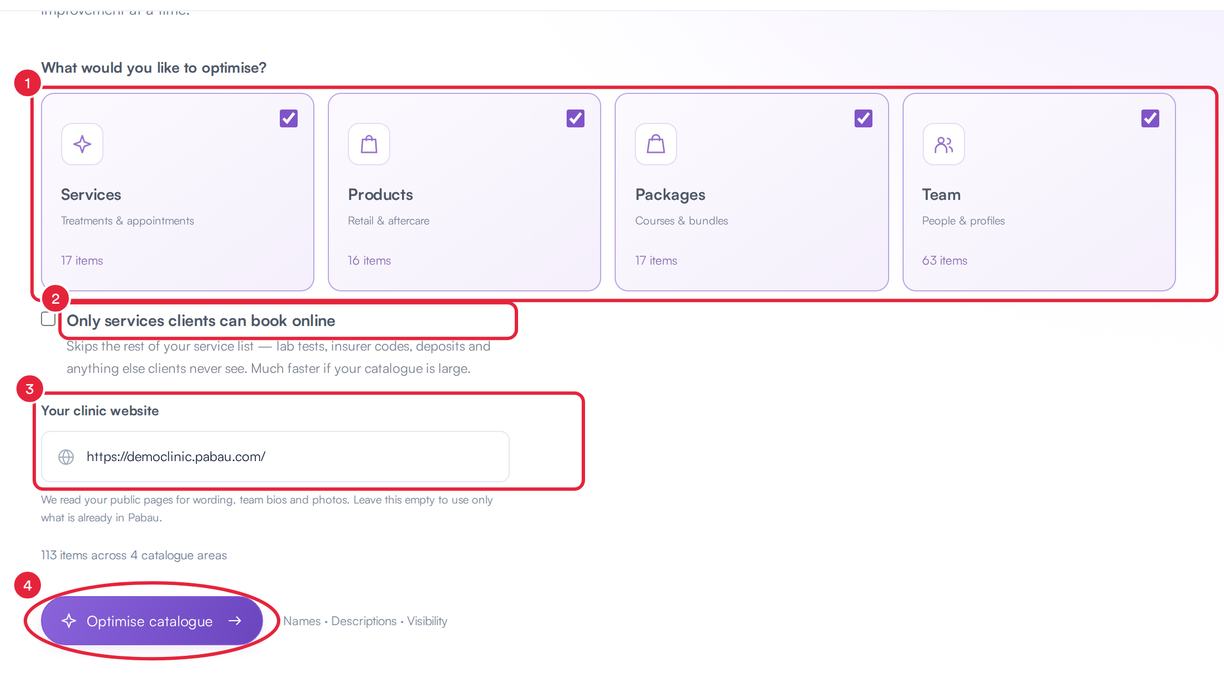Select the Products card title
This screenshot has width=1224, height=690.
click(380, 194)
